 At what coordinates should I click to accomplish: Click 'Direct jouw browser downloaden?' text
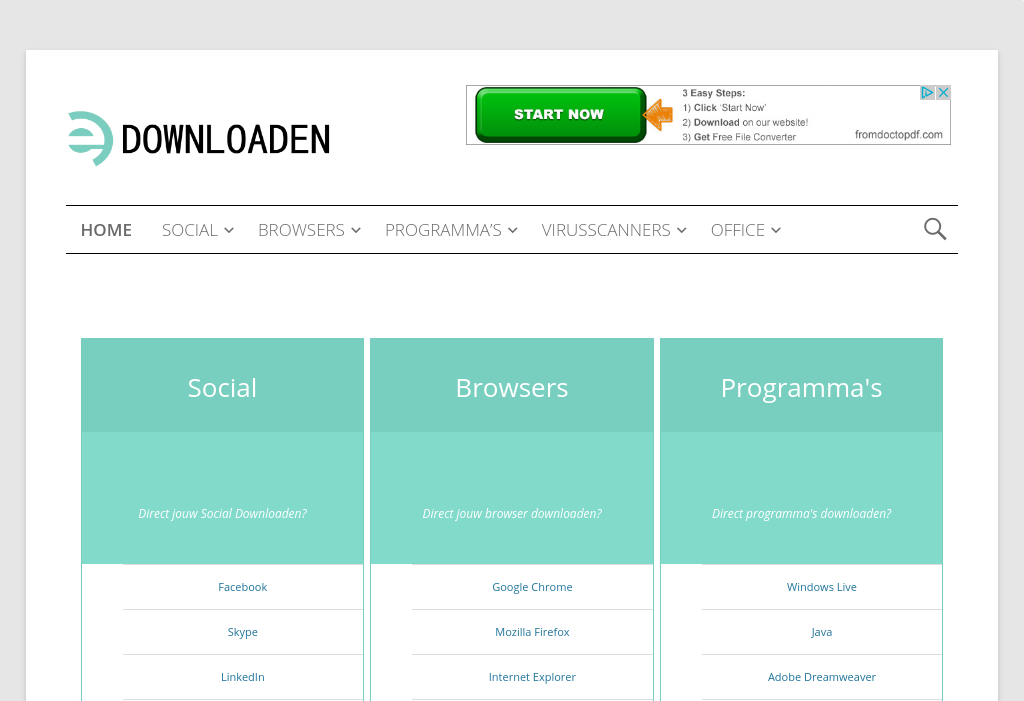512,514
